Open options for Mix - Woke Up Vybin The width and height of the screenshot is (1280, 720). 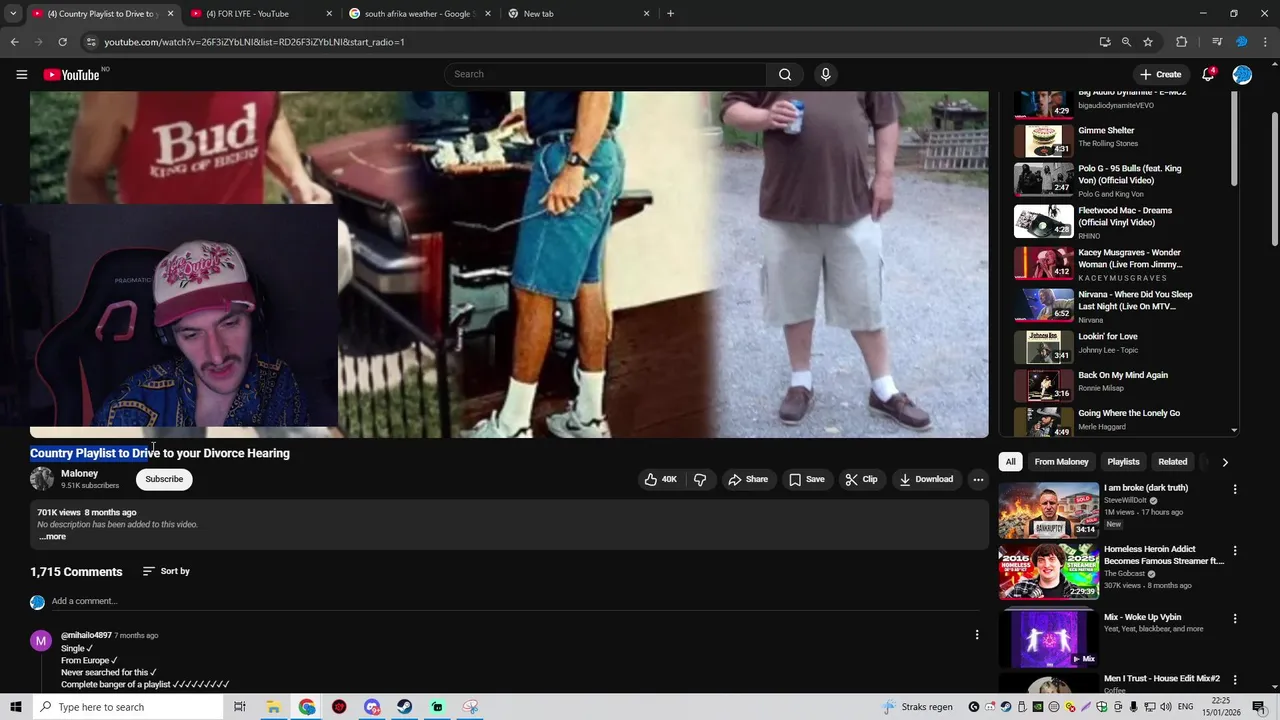pos(1235,618)
